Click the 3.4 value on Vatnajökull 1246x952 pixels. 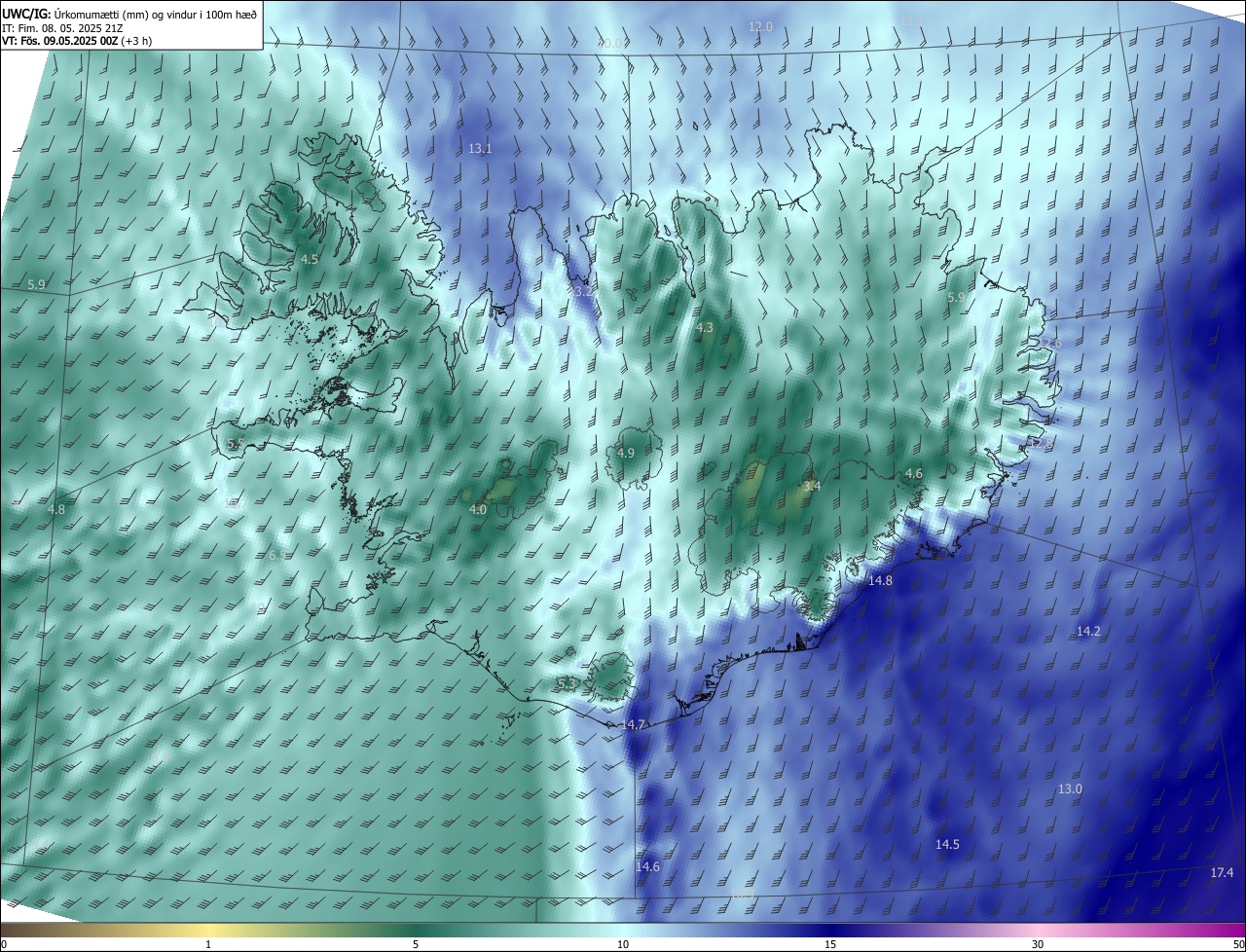click(x=812, y=486)
